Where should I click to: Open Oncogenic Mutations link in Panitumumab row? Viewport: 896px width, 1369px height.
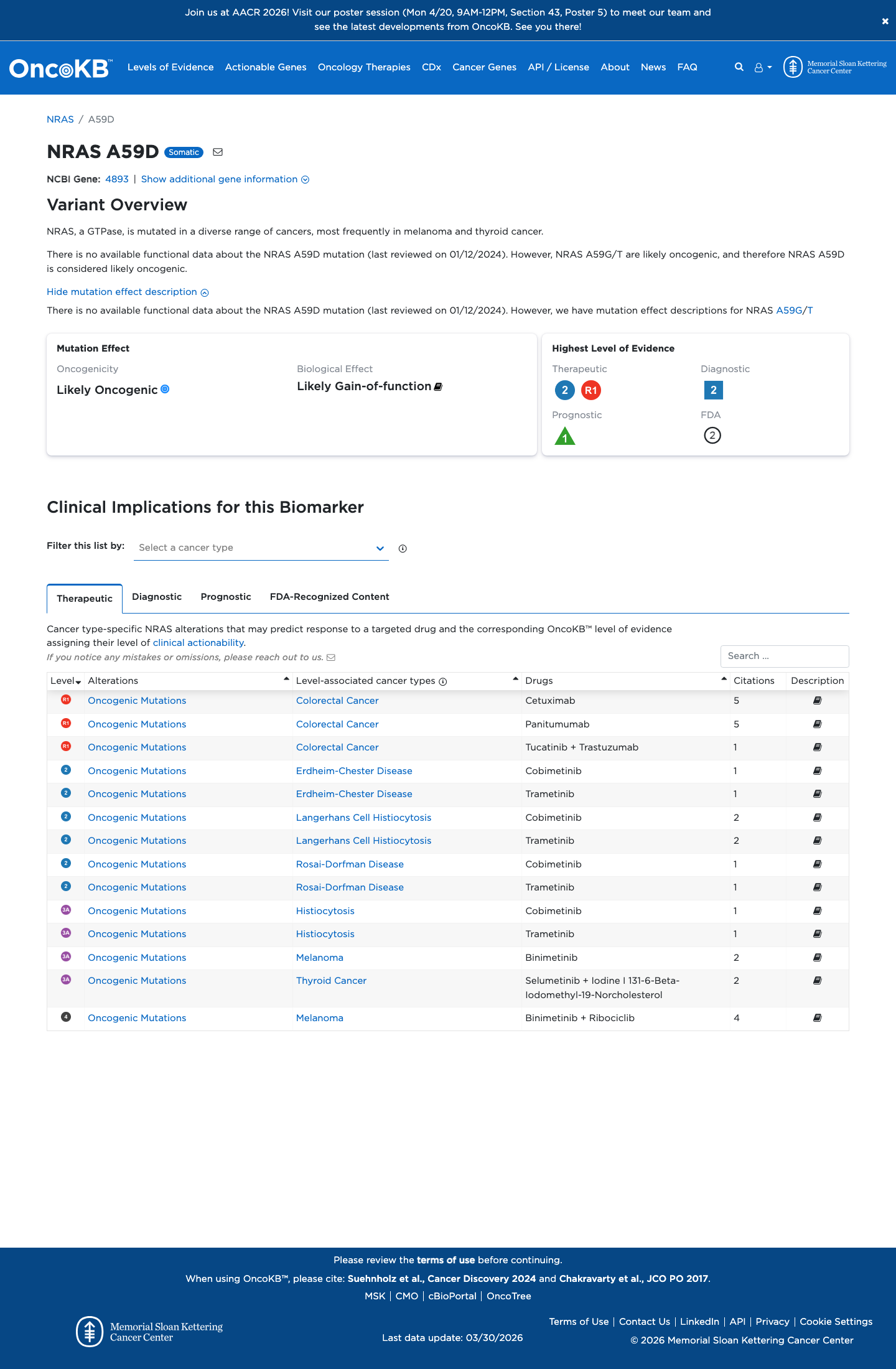pyautogui.click(x=137, y=724)
